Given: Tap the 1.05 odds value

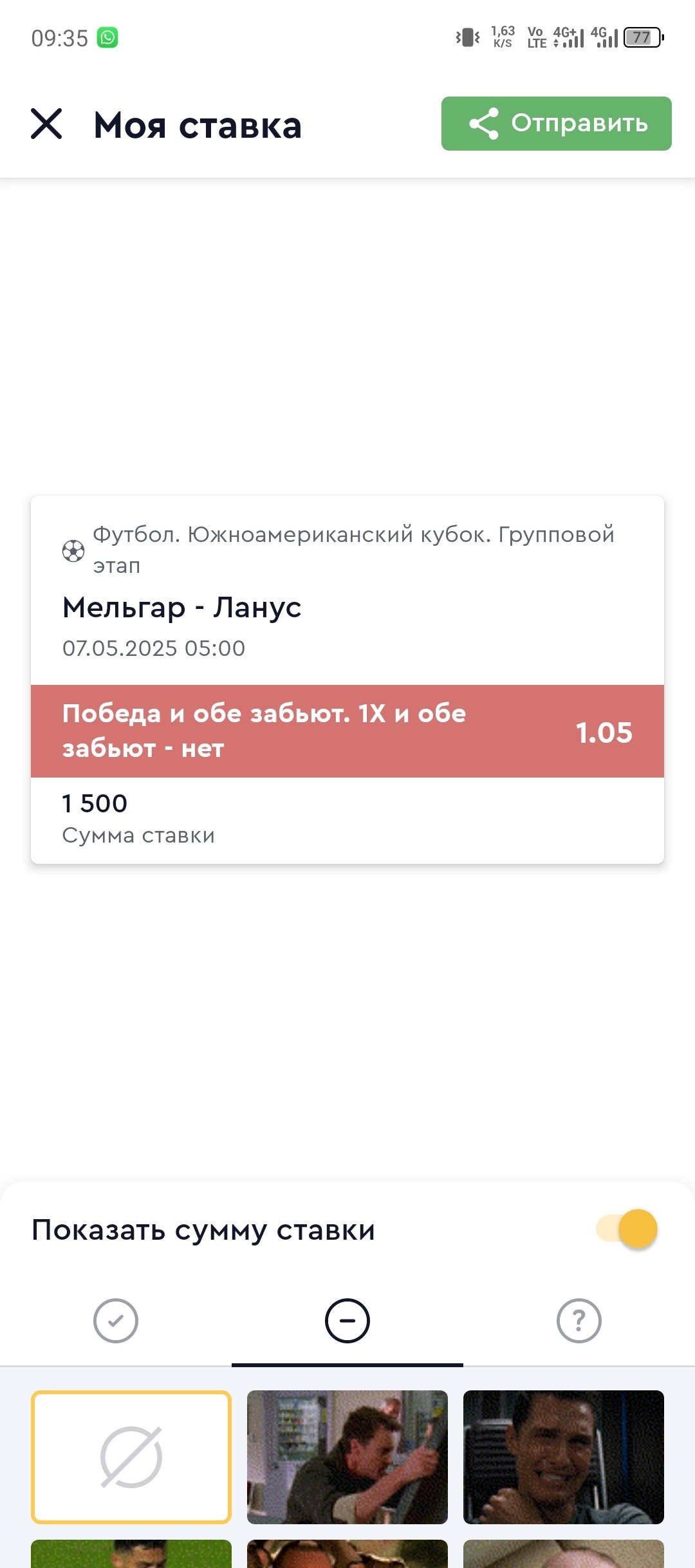Looking at the screenshot, I should tap(604, 733).
